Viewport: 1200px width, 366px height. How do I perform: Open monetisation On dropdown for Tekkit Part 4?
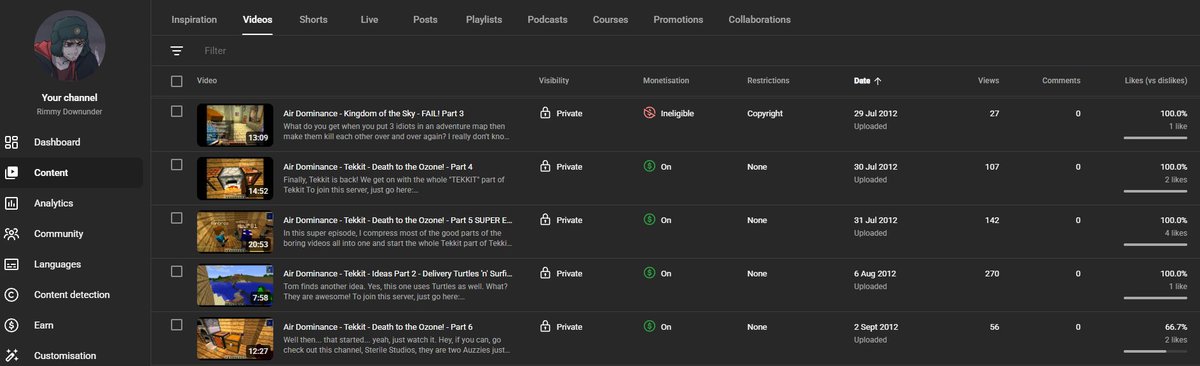[x=657, y=167]
